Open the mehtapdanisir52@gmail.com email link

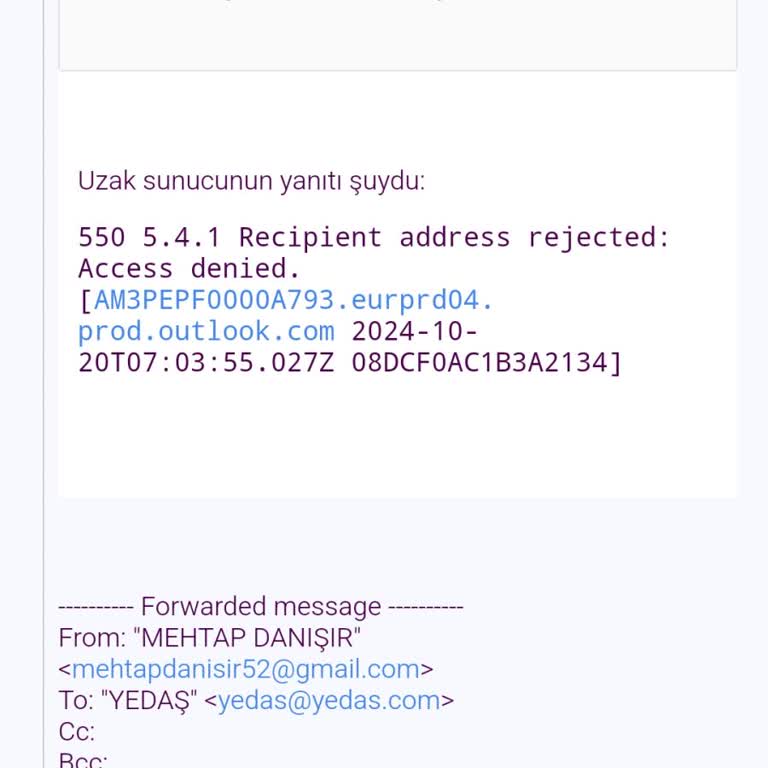pos(245,669)
